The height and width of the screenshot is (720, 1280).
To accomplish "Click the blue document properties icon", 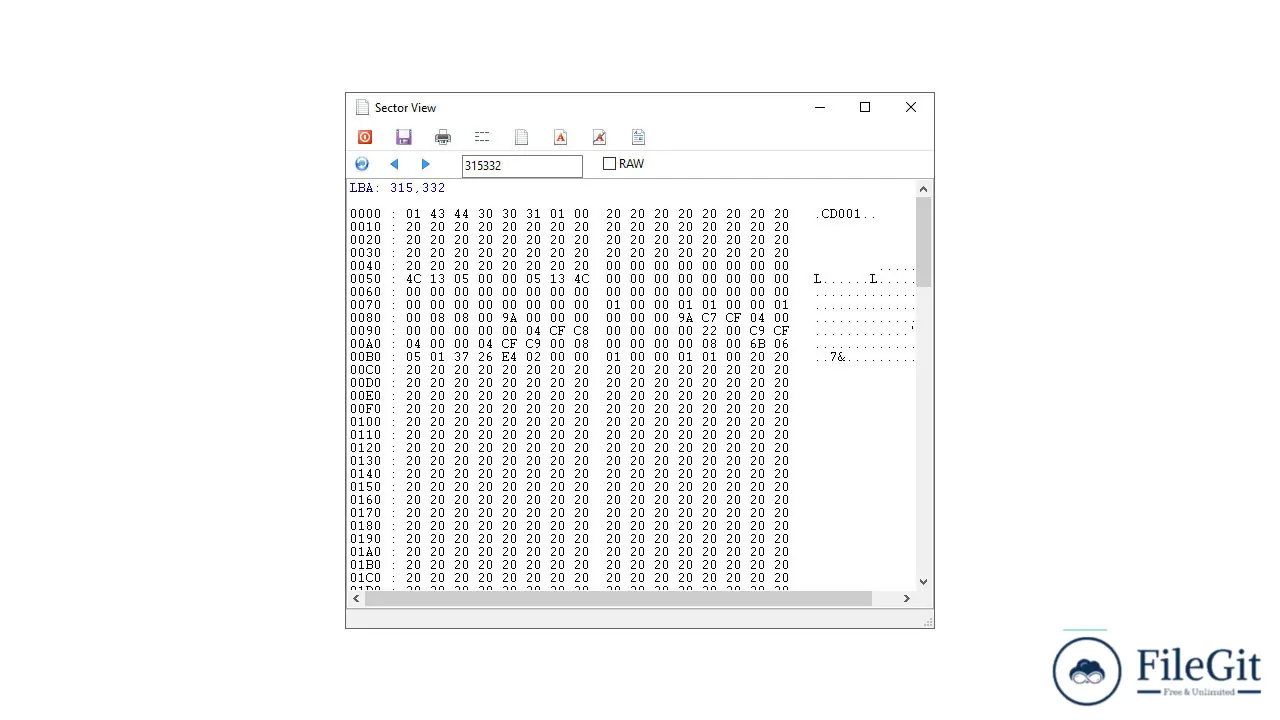I will [638, 137].
